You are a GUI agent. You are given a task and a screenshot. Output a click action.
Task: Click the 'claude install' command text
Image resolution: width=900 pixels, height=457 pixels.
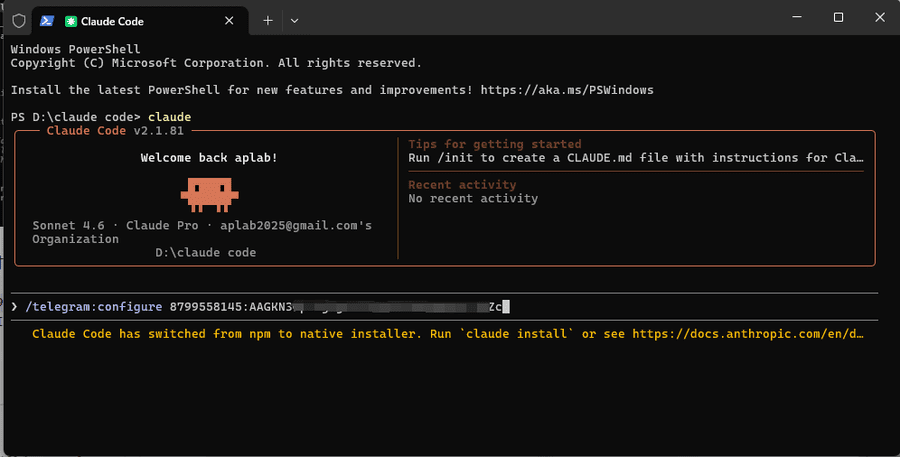(517, 334)
